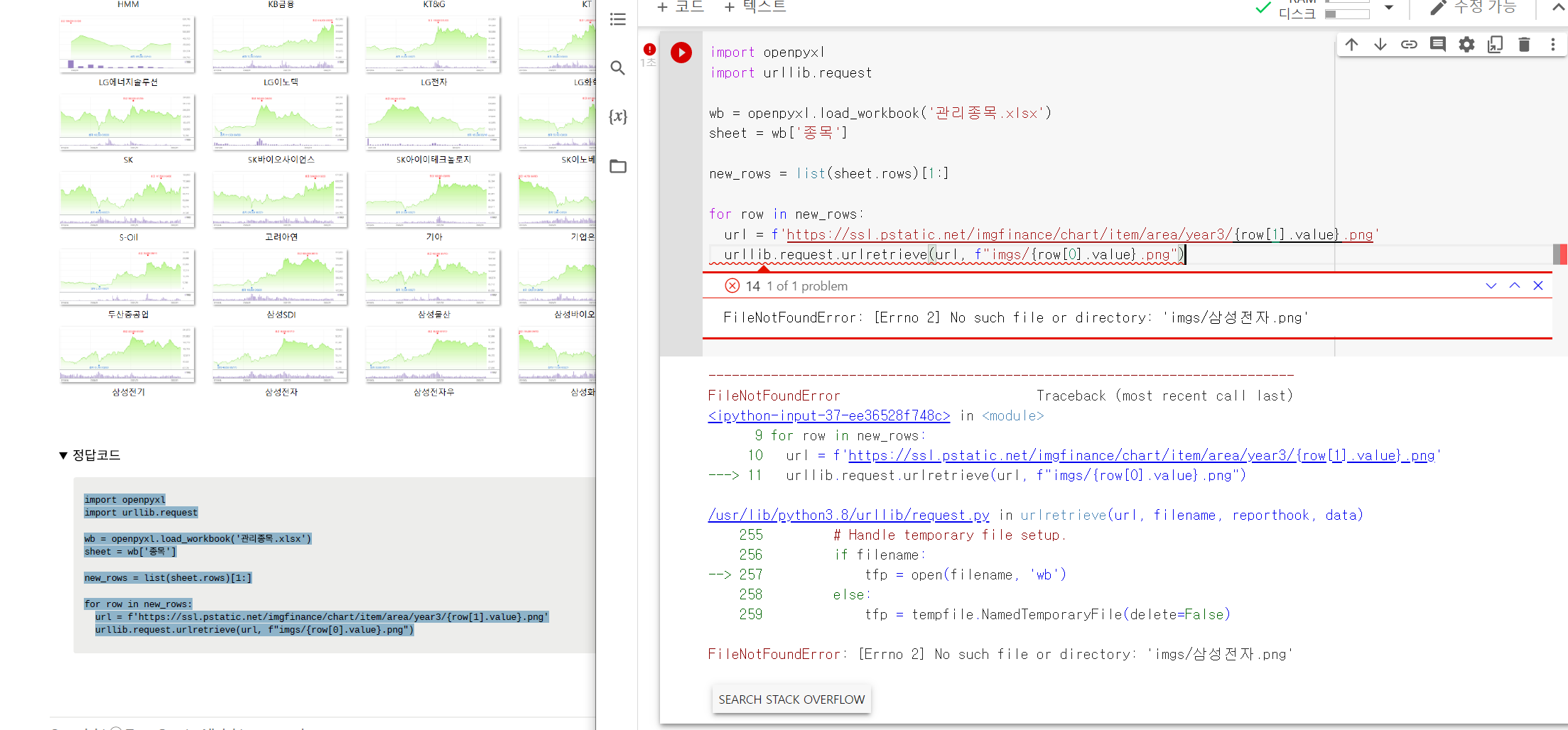1568x730 pixels.
Task: Click the SK아이이테크놀로지 chart label
Action: pyautogui.click(x=433, y=160)
